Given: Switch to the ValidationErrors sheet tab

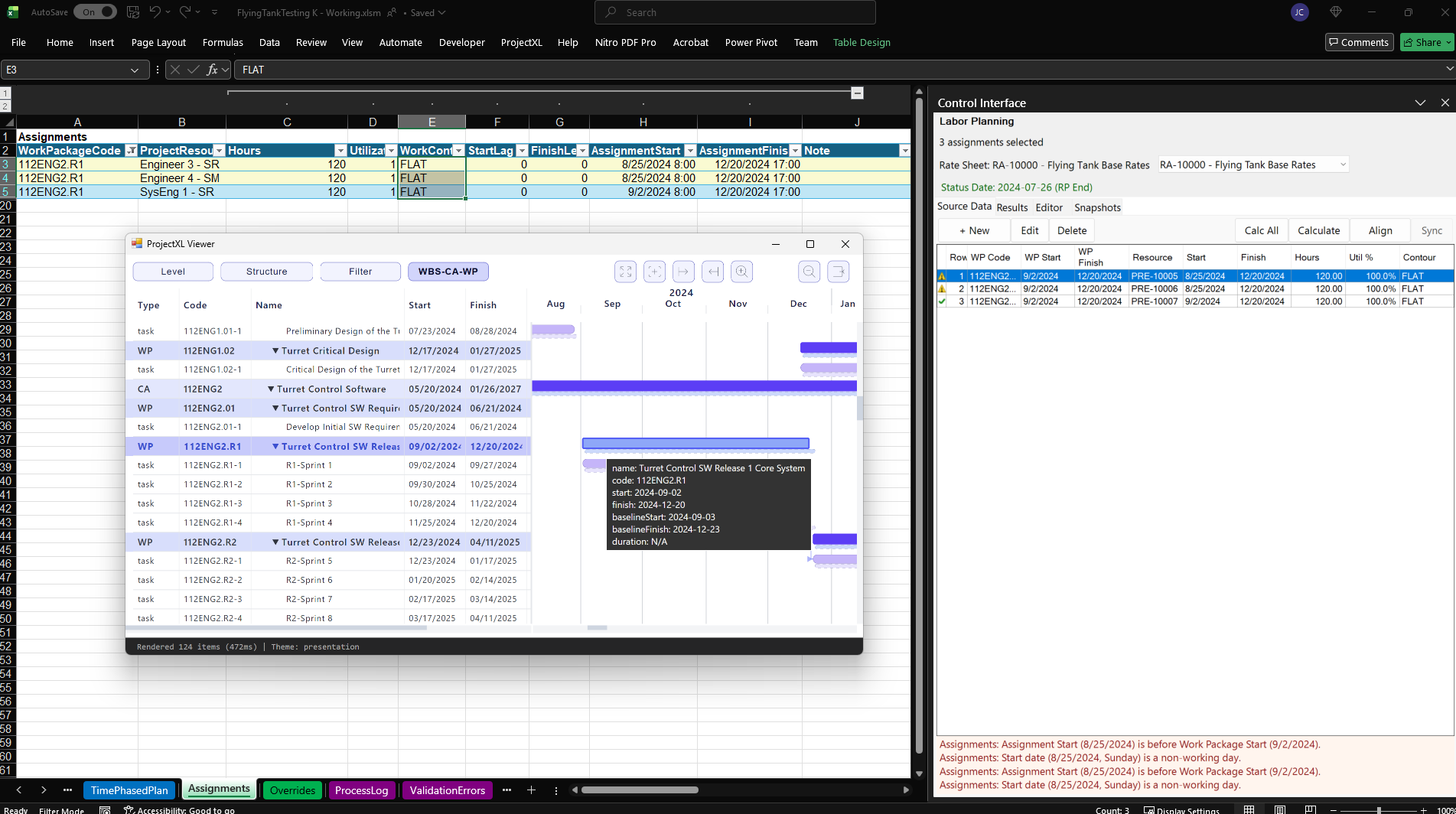Looking at the screenshot, I should click(447, 790).
